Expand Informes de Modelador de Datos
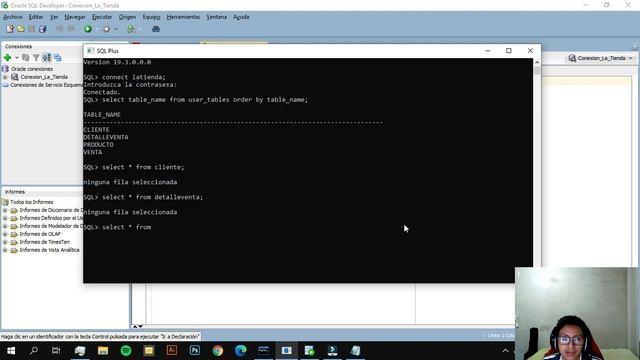This screenshot has height=360, width=640. [x=5, y=226]
